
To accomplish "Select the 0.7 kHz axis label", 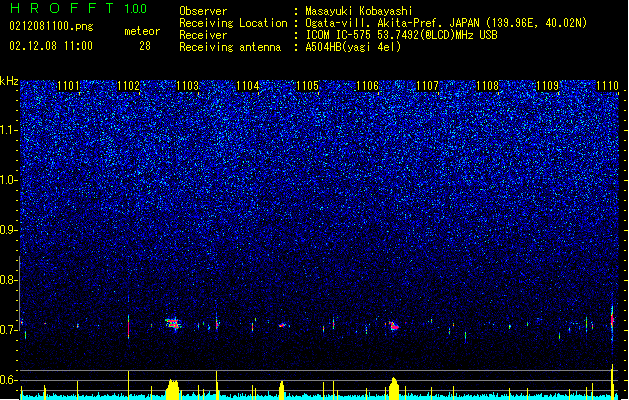I will [x=9, y=330].
